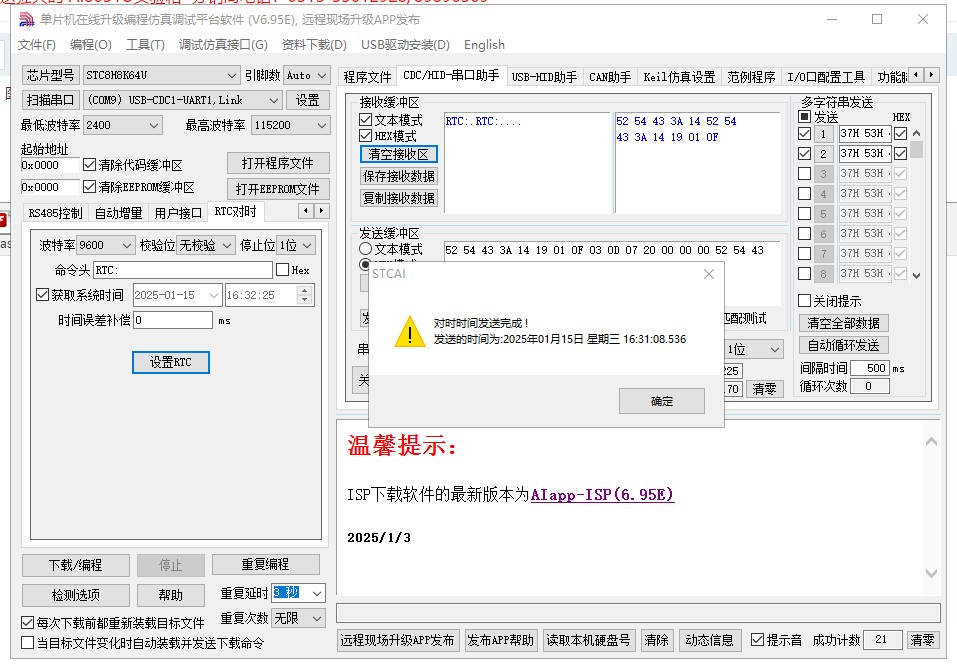Click 读取本机硬盘号 button

tap(588, 640)
